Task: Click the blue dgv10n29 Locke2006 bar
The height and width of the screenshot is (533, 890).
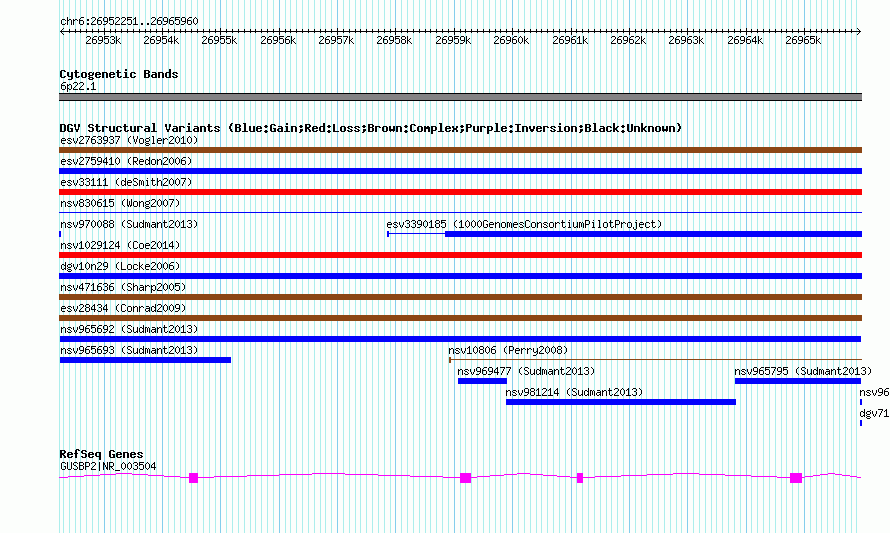Action: click(460, 276)
